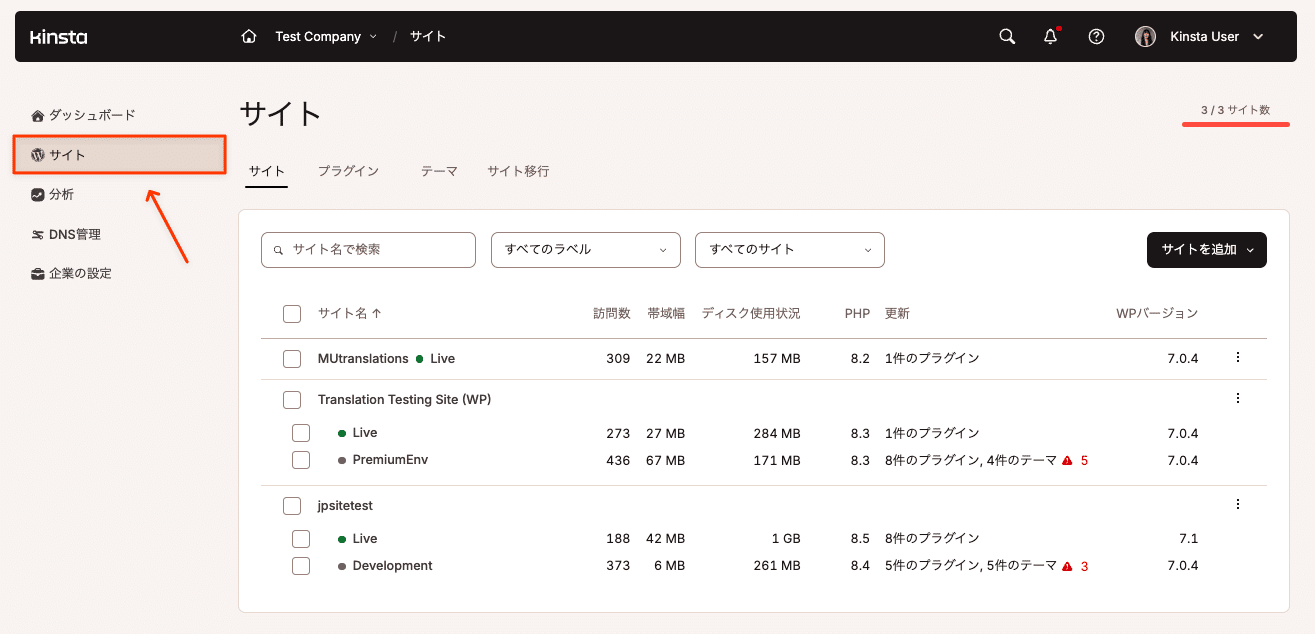Screen dimensions: 1315x634
Task: Click warning icon in Development row
Action: coord(1067,566)
